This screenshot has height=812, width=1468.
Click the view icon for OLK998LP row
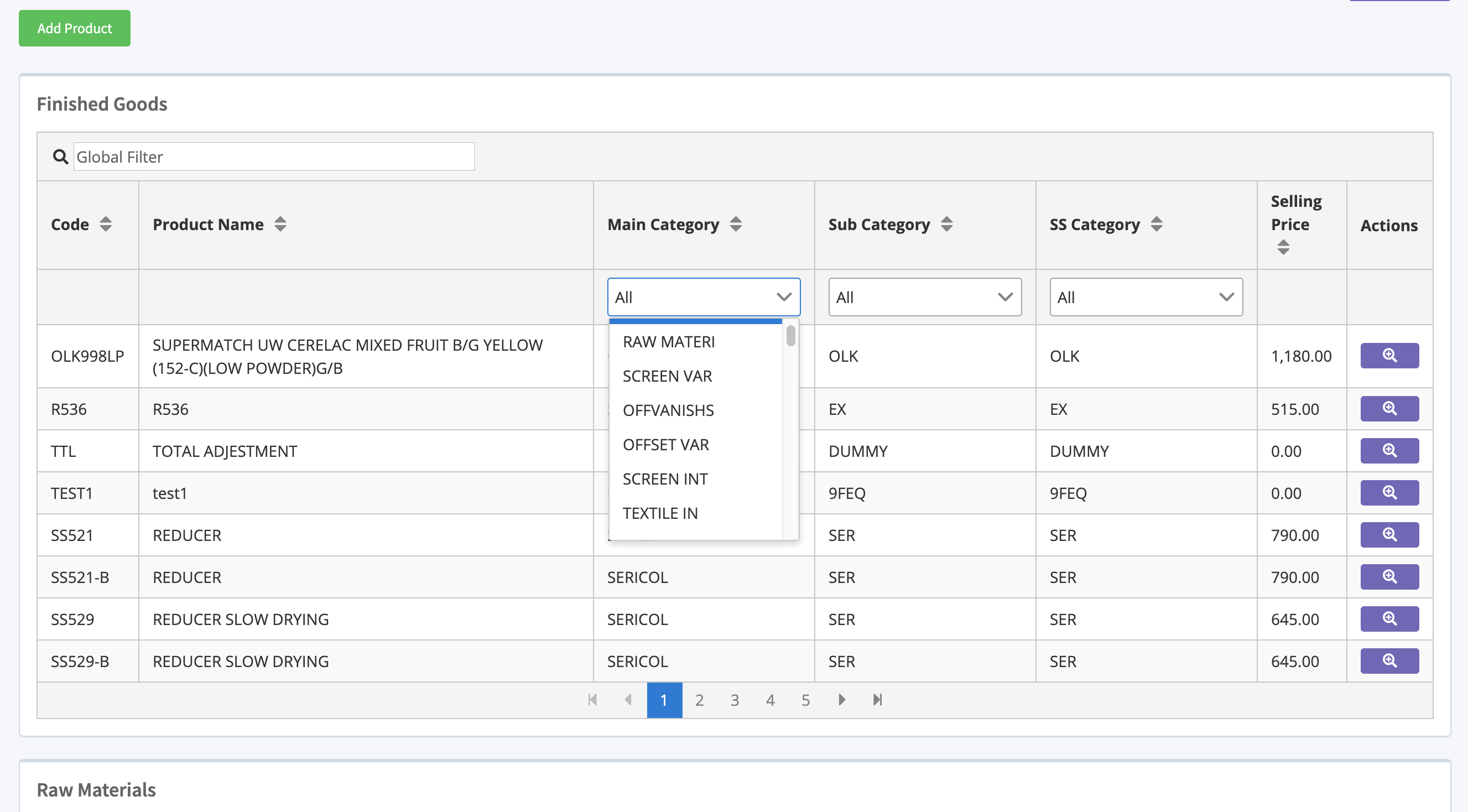[x=1389, y=356]
